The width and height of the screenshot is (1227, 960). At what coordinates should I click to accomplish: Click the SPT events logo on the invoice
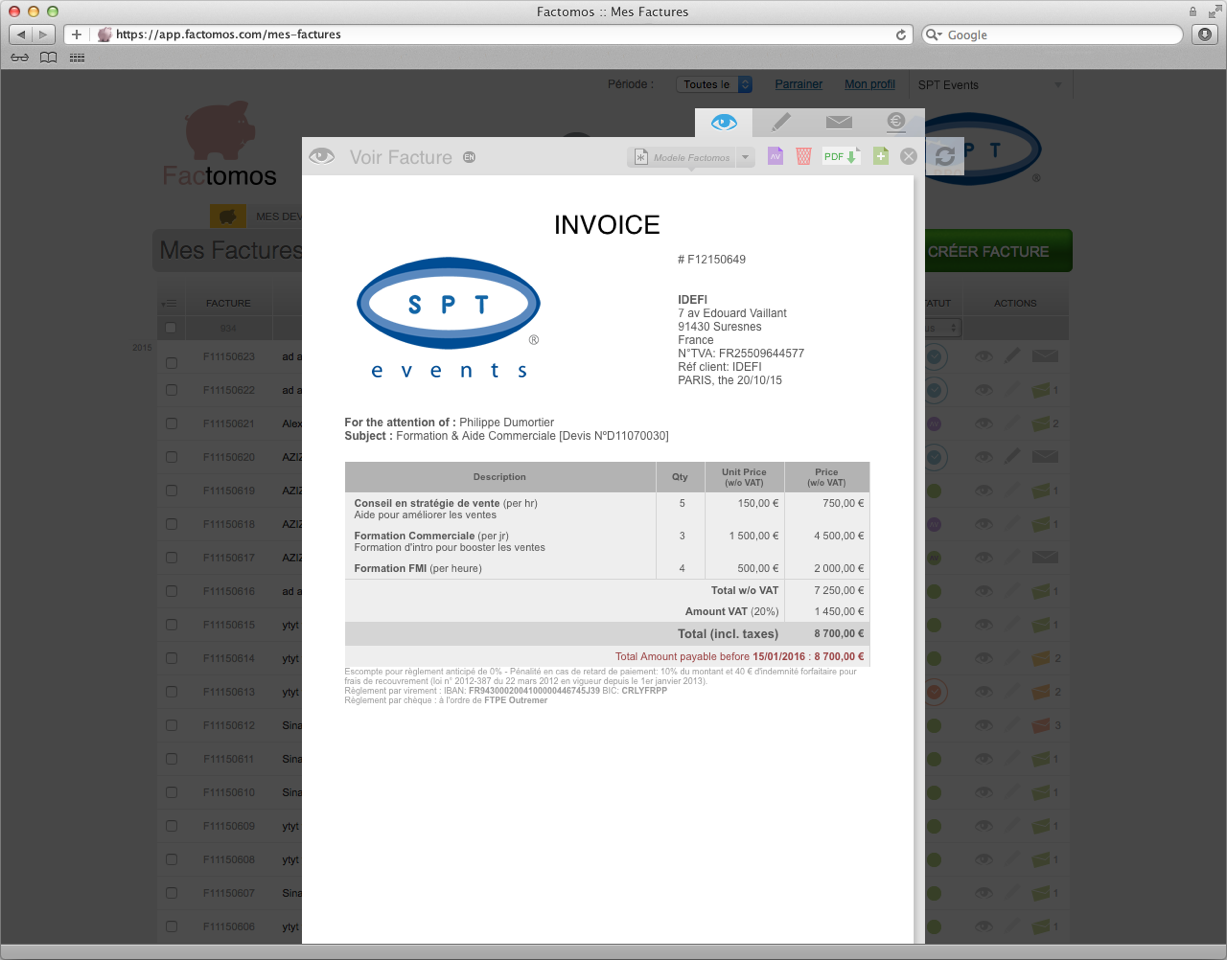449,318
